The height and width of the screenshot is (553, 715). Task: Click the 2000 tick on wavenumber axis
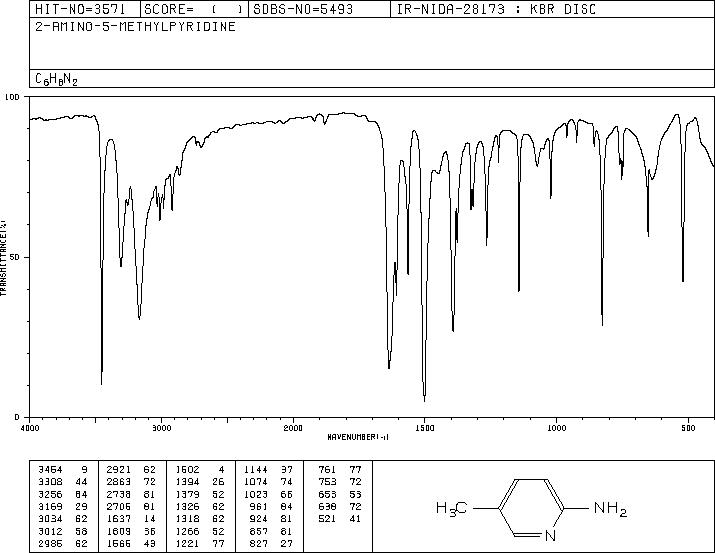tap(293, 428)
